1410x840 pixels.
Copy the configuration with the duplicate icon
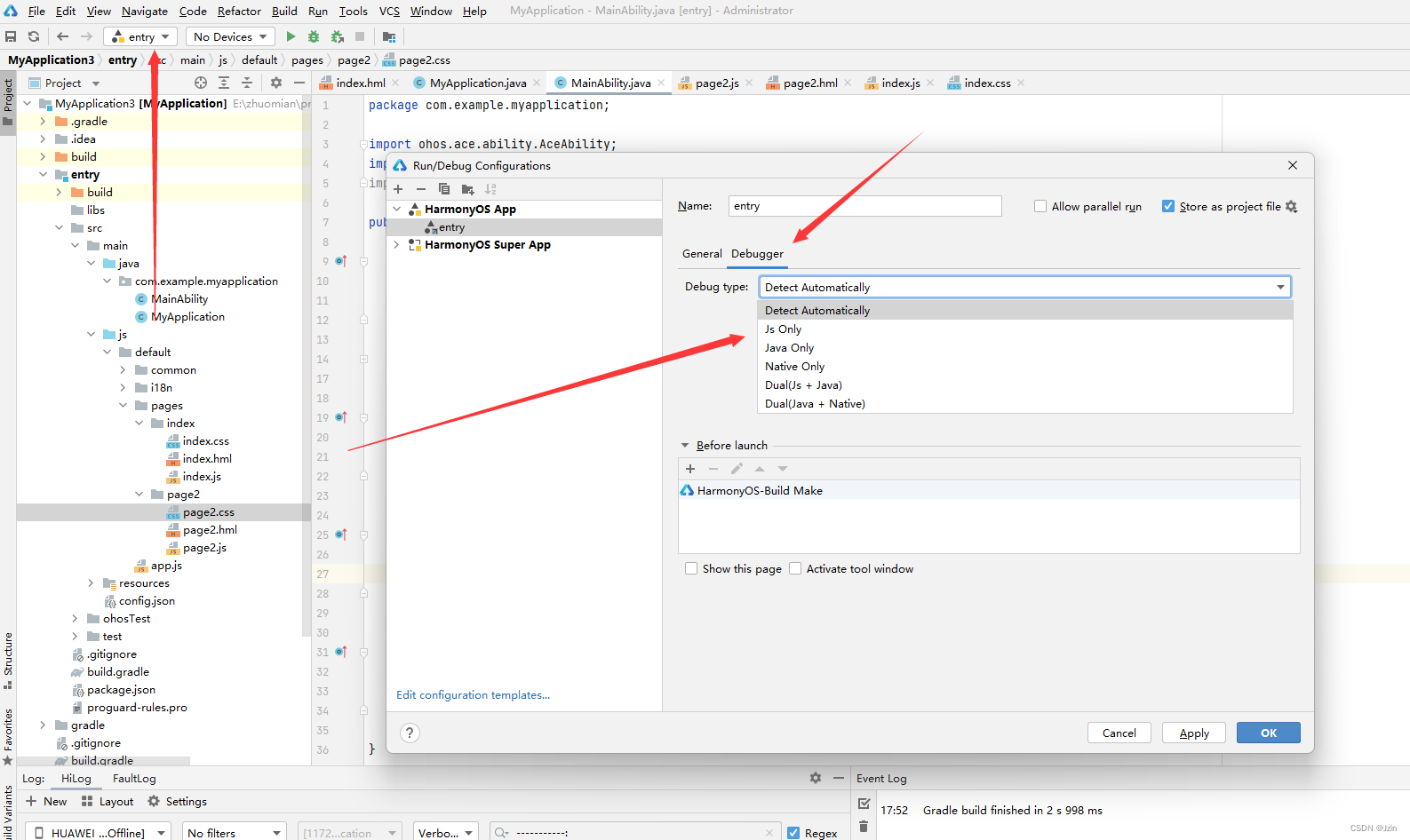(x=444, y=189)
